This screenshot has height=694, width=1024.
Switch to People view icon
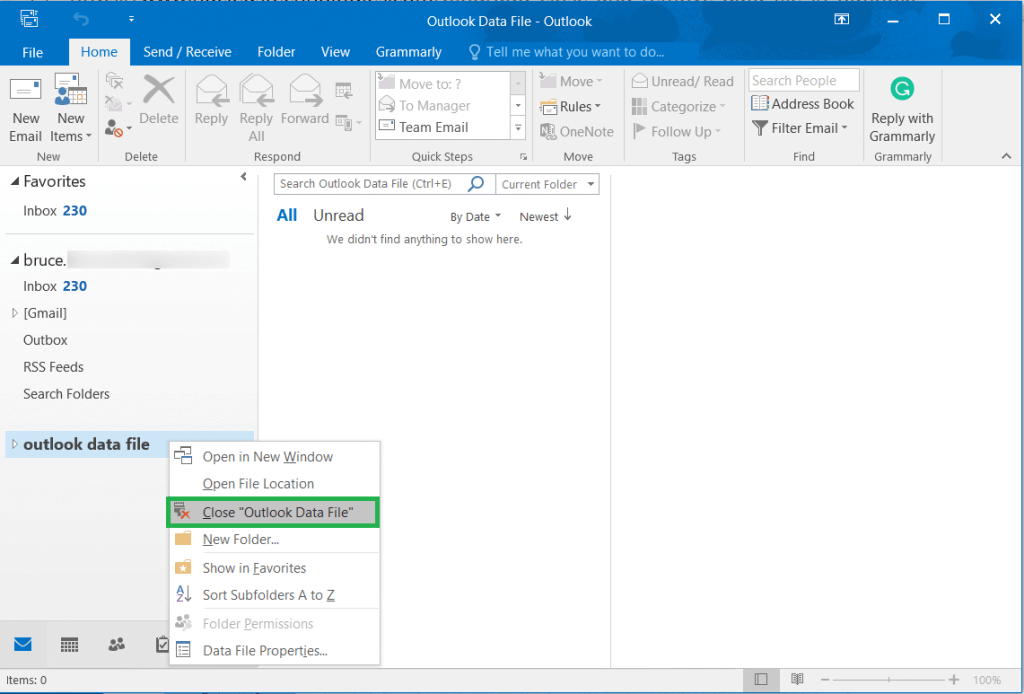click(x=116, y=645)
